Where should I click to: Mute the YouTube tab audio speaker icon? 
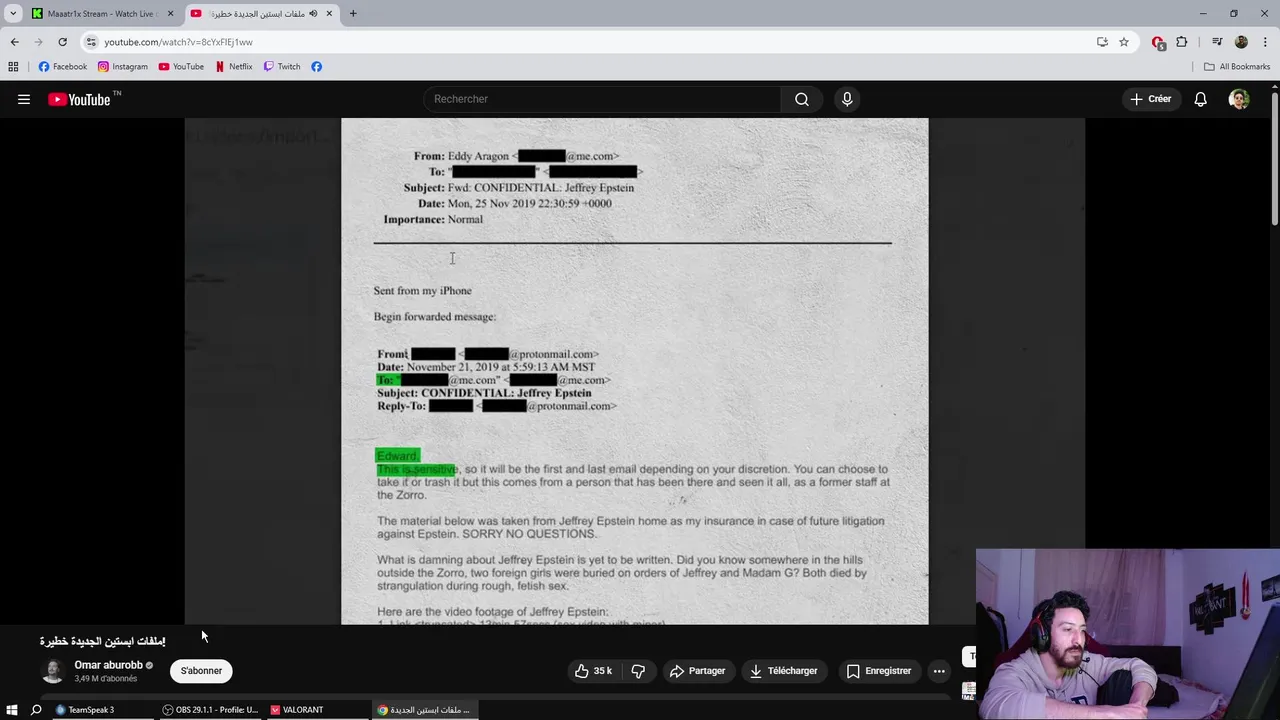pos(313,14)
